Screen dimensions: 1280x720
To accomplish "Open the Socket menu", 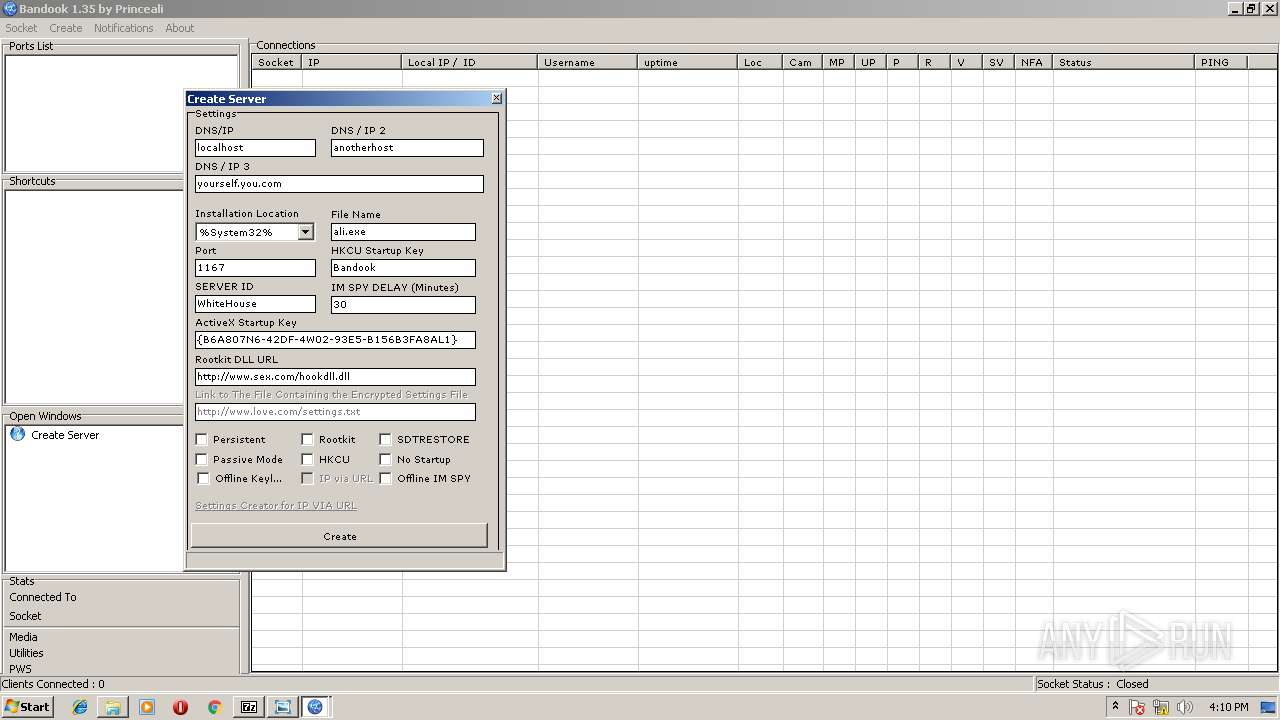I will 21,28.
